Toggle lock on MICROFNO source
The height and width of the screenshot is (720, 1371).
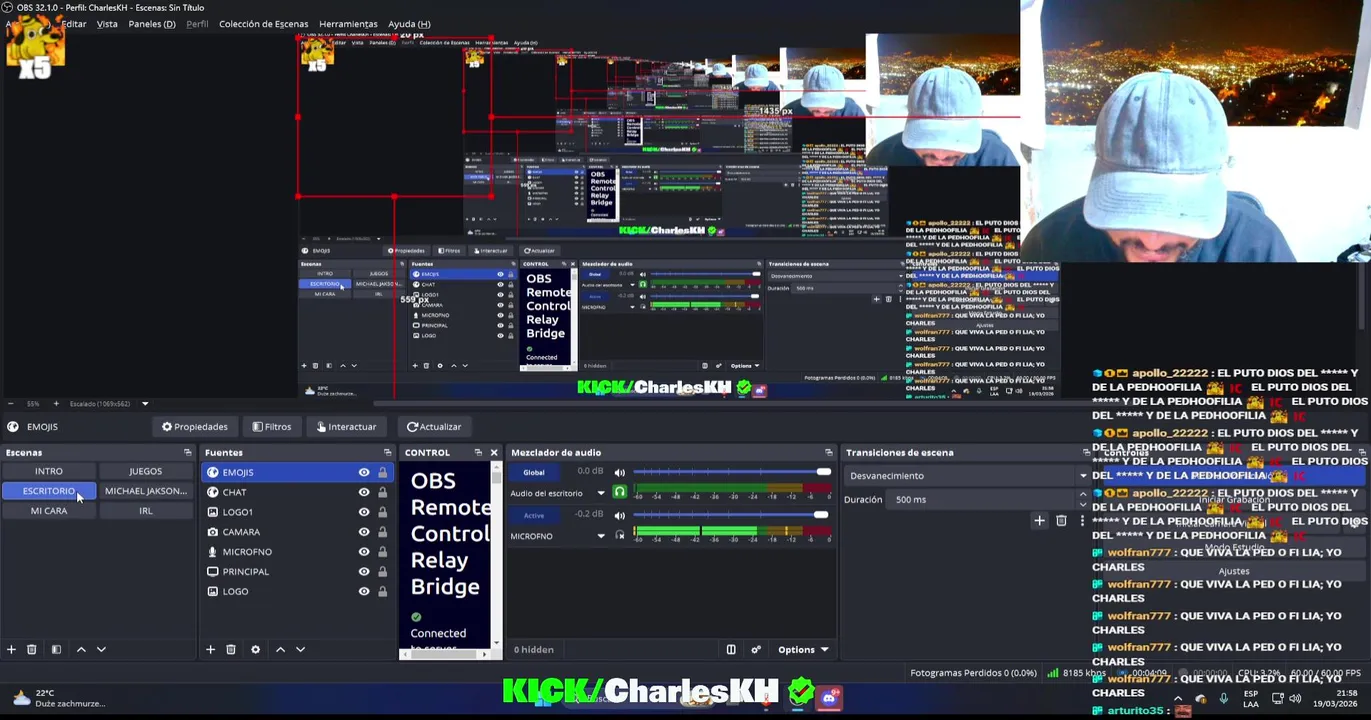[x=382, y=552]
